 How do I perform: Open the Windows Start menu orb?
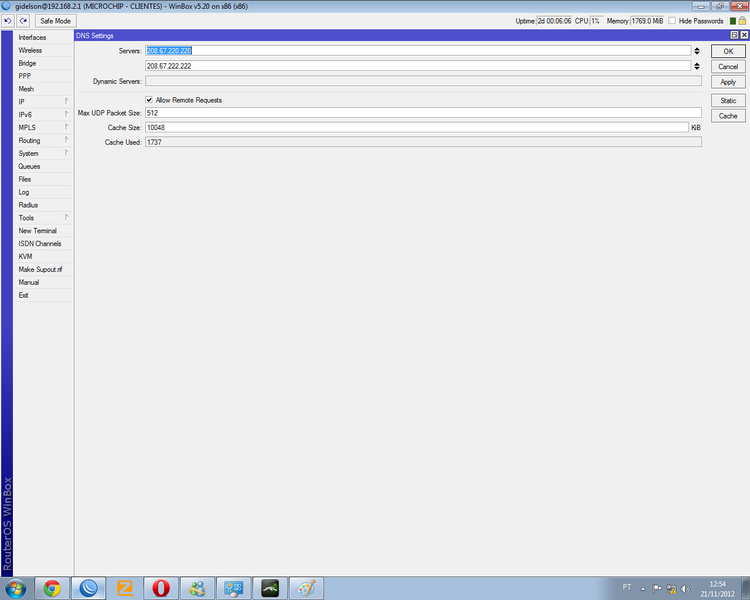[15, 588]
